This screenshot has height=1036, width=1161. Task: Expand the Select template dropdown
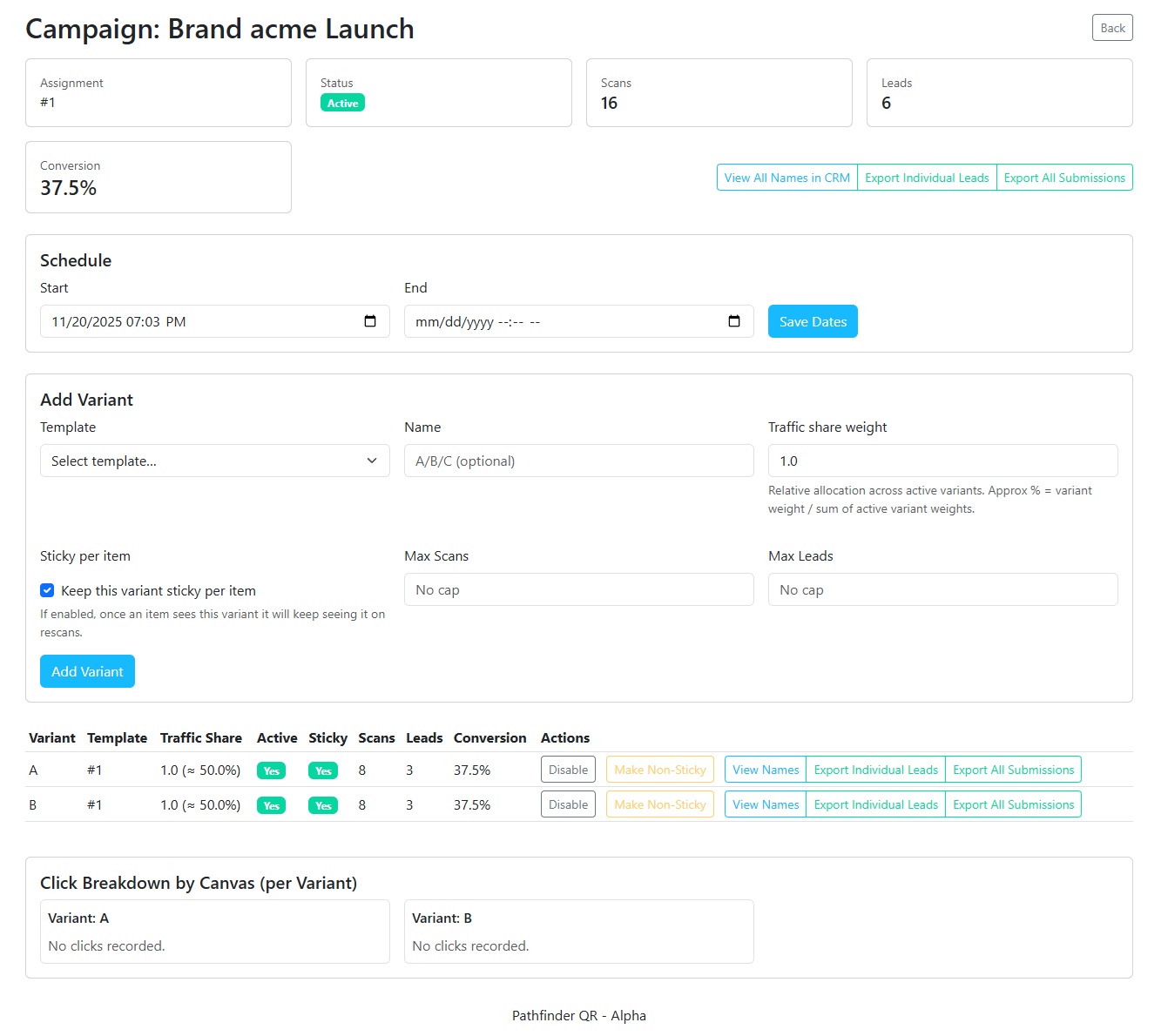[x=214, y=461]
